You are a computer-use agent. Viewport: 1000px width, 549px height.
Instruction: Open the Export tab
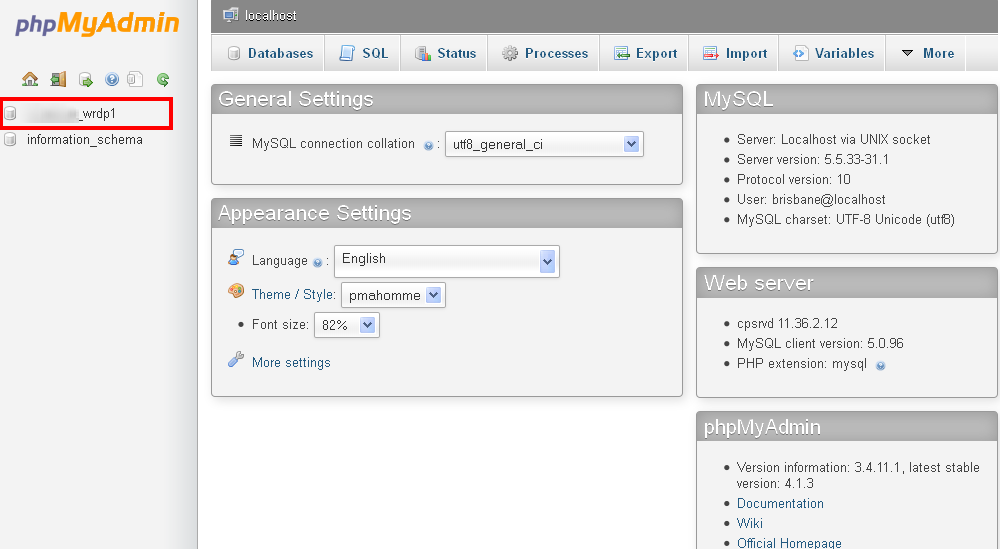click(645, 54)
